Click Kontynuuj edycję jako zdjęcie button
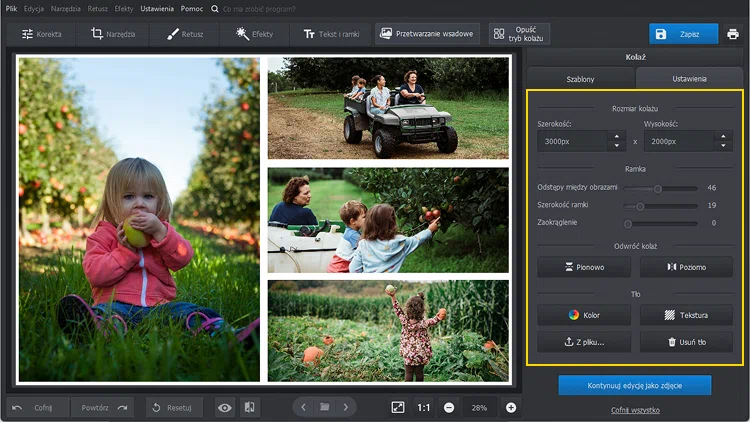This screenshot has height=422, width=750. (x=635, y=385)
